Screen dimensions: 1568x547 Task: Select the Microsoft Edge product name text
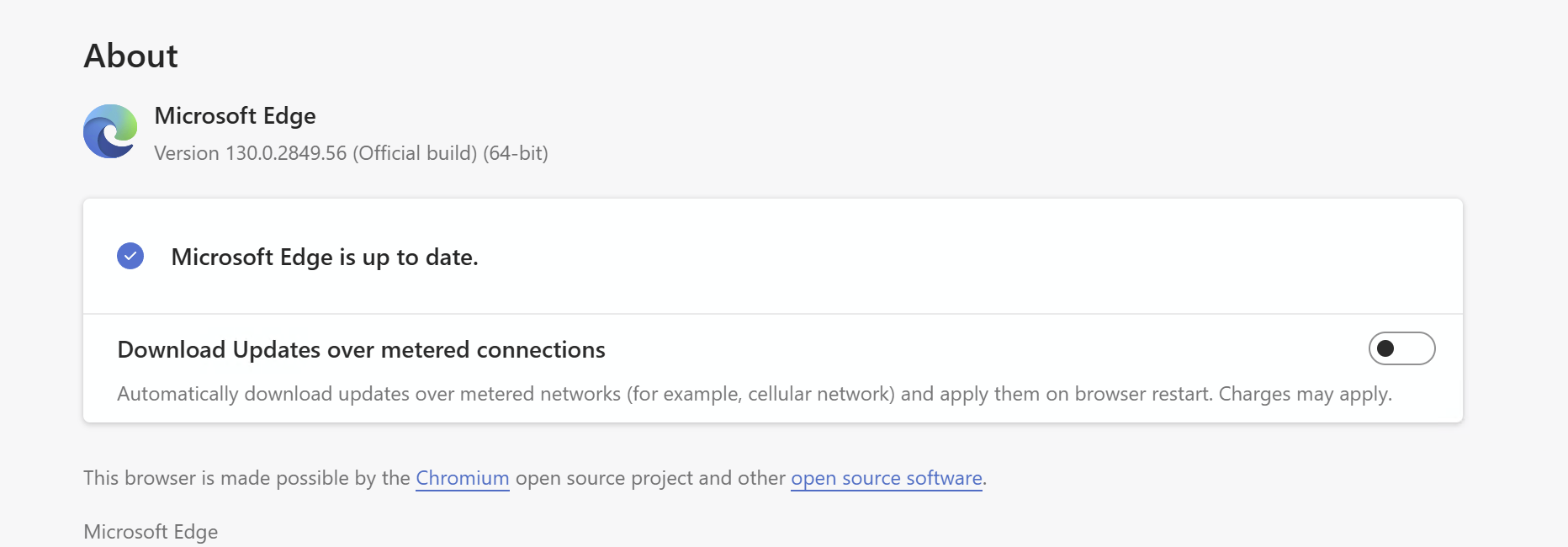pyautogui.click(x=236, y=116)
